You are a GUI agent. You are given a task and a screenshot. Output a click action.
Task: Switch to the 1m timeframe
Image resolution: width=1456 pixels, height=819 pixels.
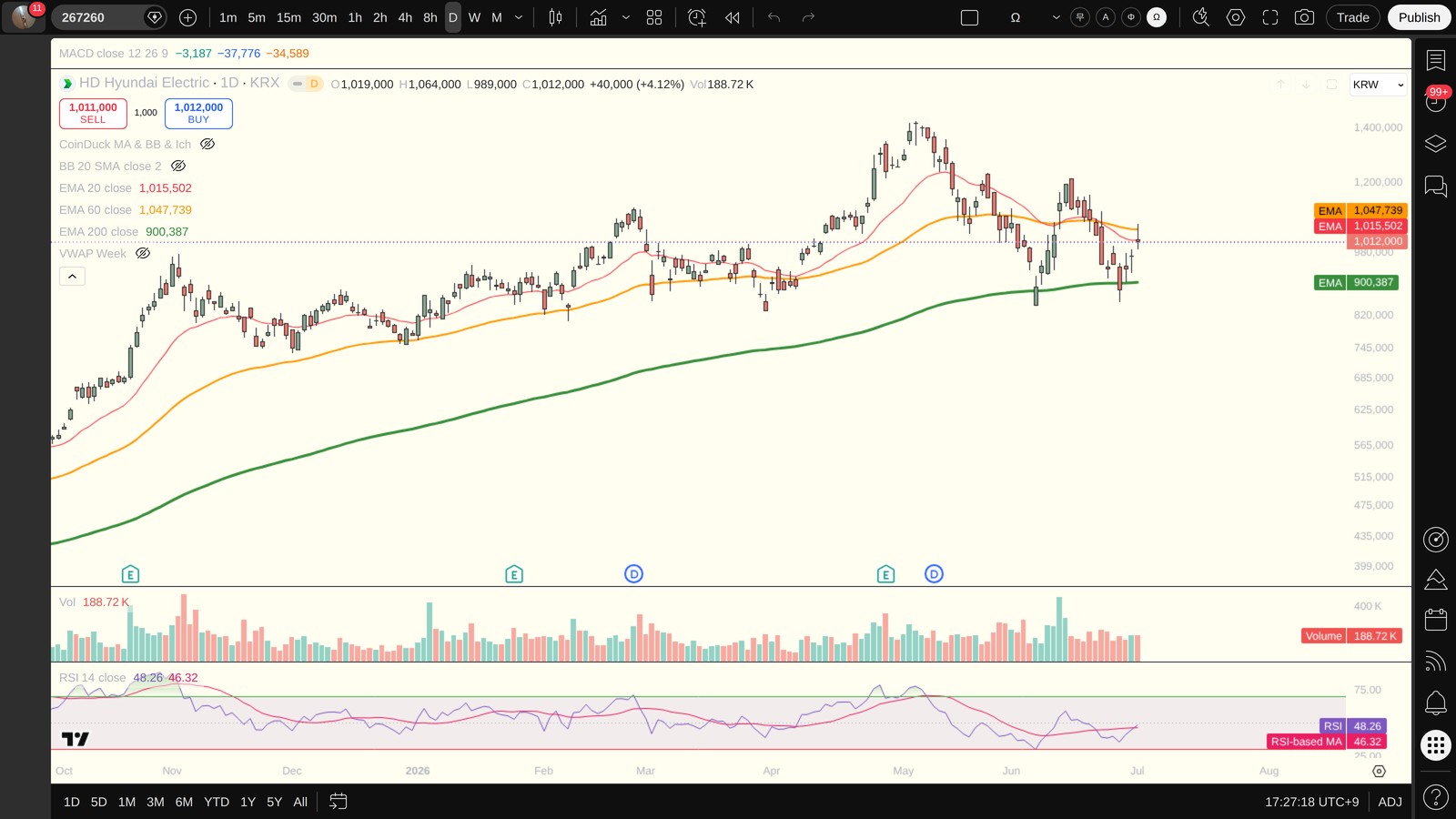227,17
